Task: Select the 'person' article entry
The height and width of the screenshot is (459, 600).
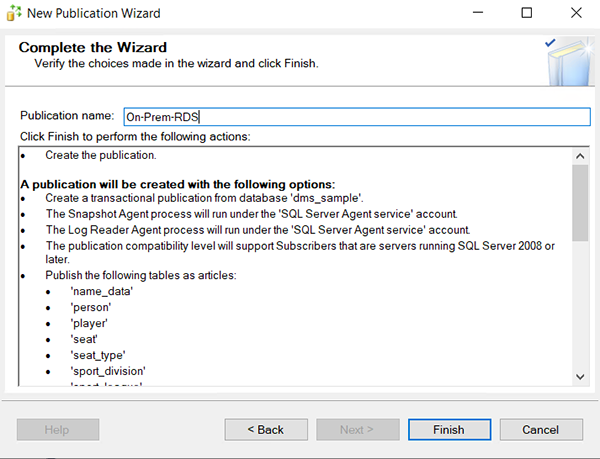Action: [92, 307]
